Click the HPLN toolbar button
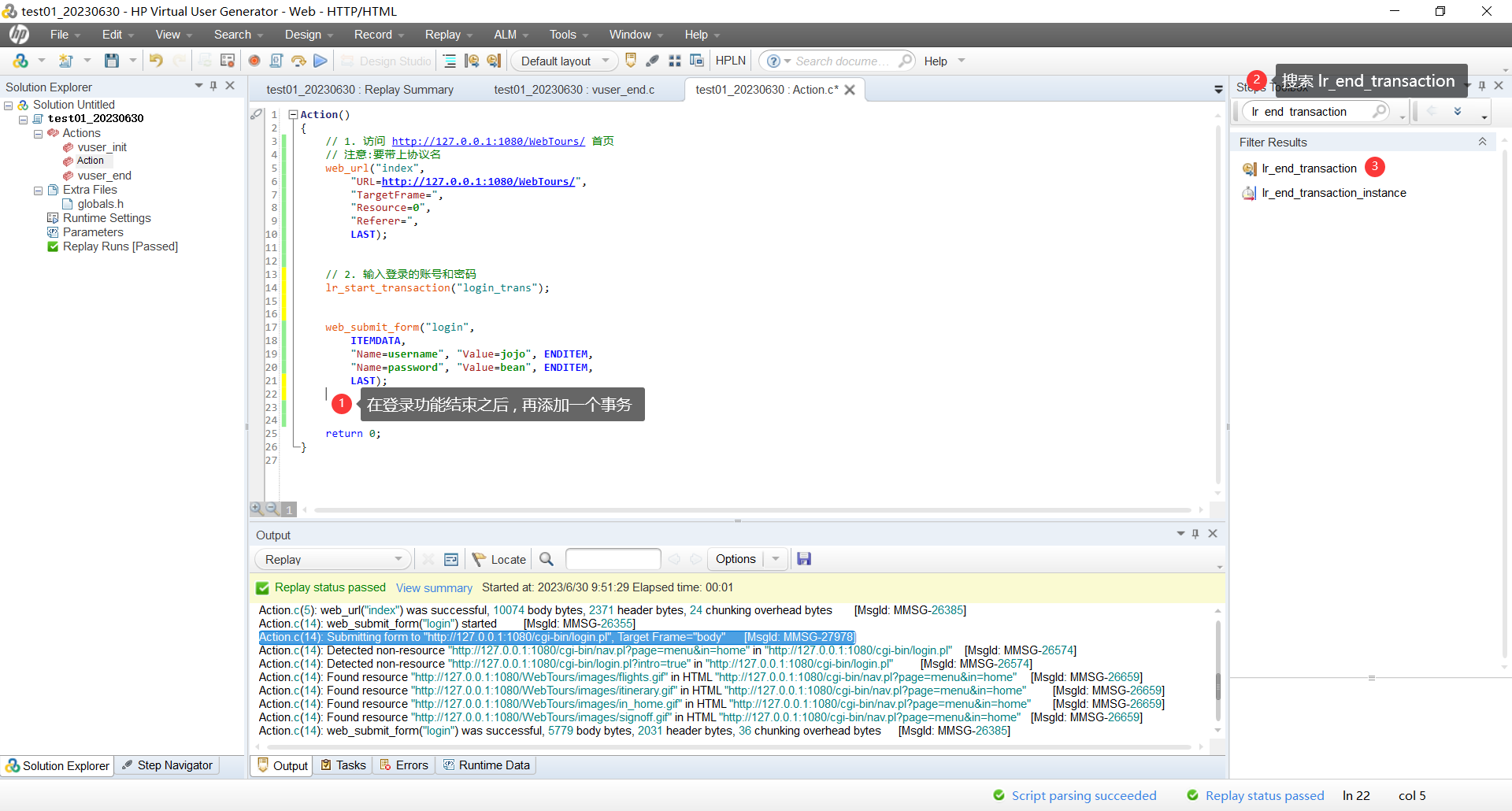 730,61
